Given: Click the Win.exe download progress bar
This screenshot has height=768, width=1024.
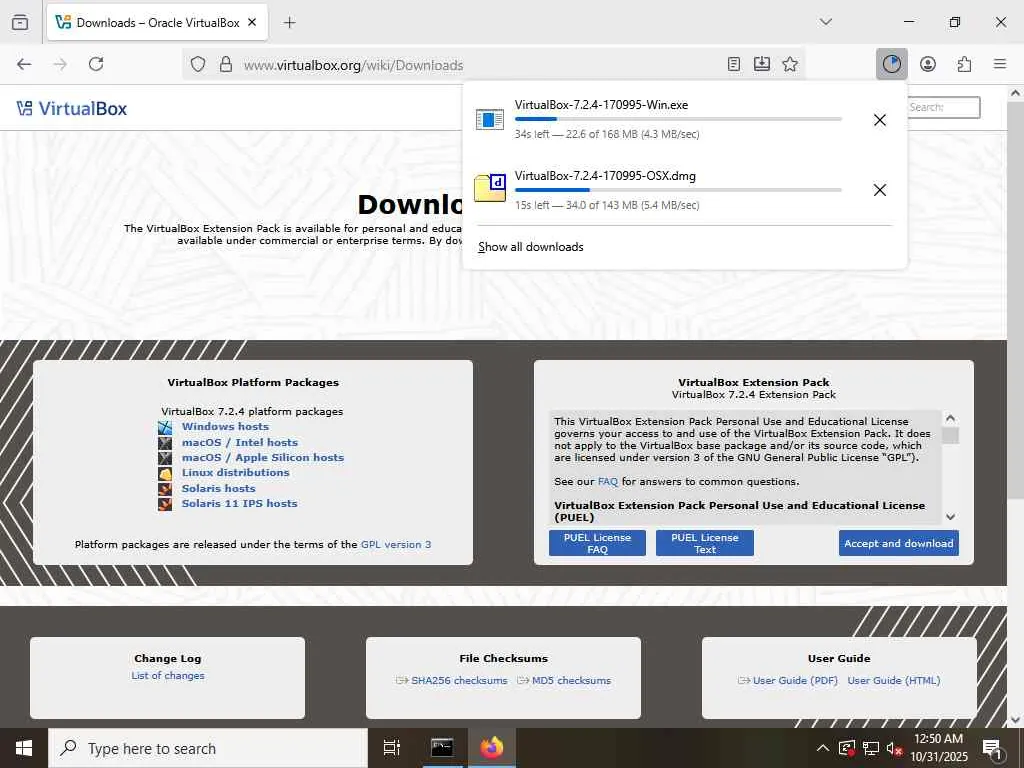Looking at the screenshot, I should click(678, 119).
